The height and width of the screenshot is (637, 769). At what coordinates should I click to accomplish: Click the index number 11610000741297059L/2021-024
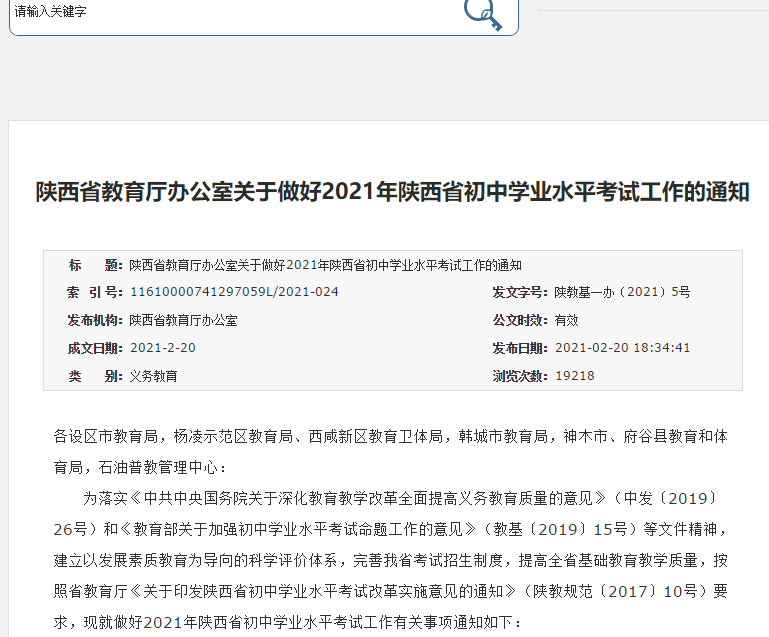coord(234,292)
